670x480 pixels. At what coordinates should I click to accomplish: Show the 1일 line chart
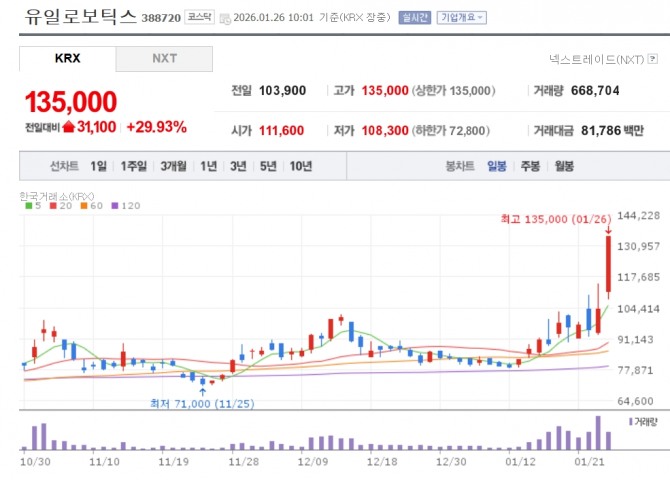(x=98, y=166)
